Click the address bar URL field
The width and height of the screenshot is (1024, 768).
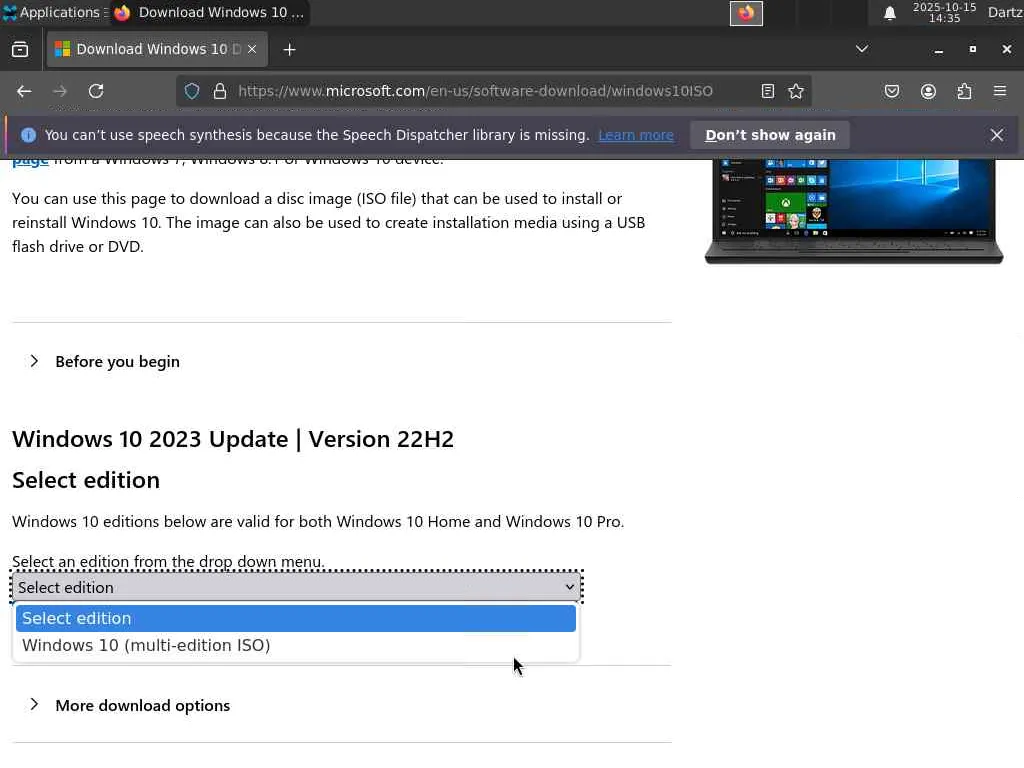click(475, 91)
